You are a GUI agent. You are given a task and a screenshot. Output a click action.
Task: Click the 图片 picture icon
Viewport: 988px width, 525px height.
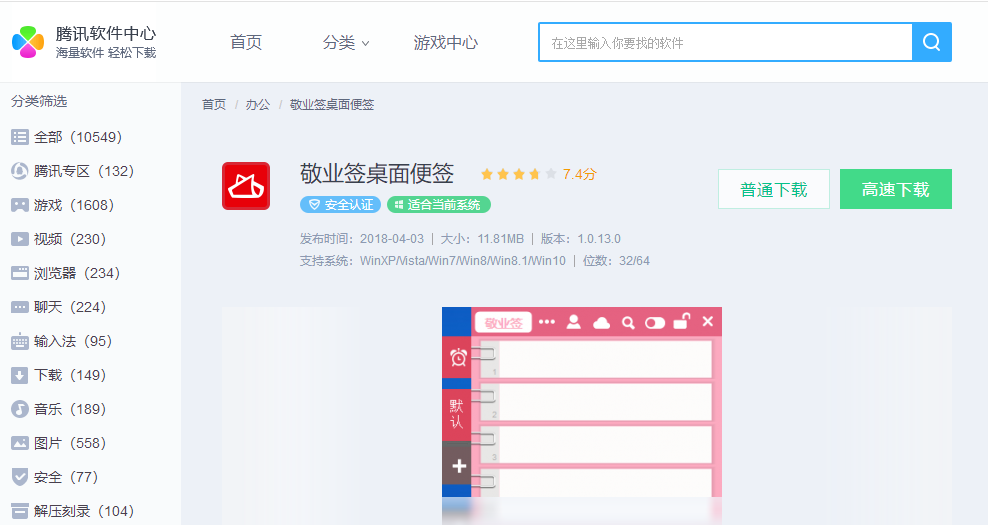(x=20, y=443)
